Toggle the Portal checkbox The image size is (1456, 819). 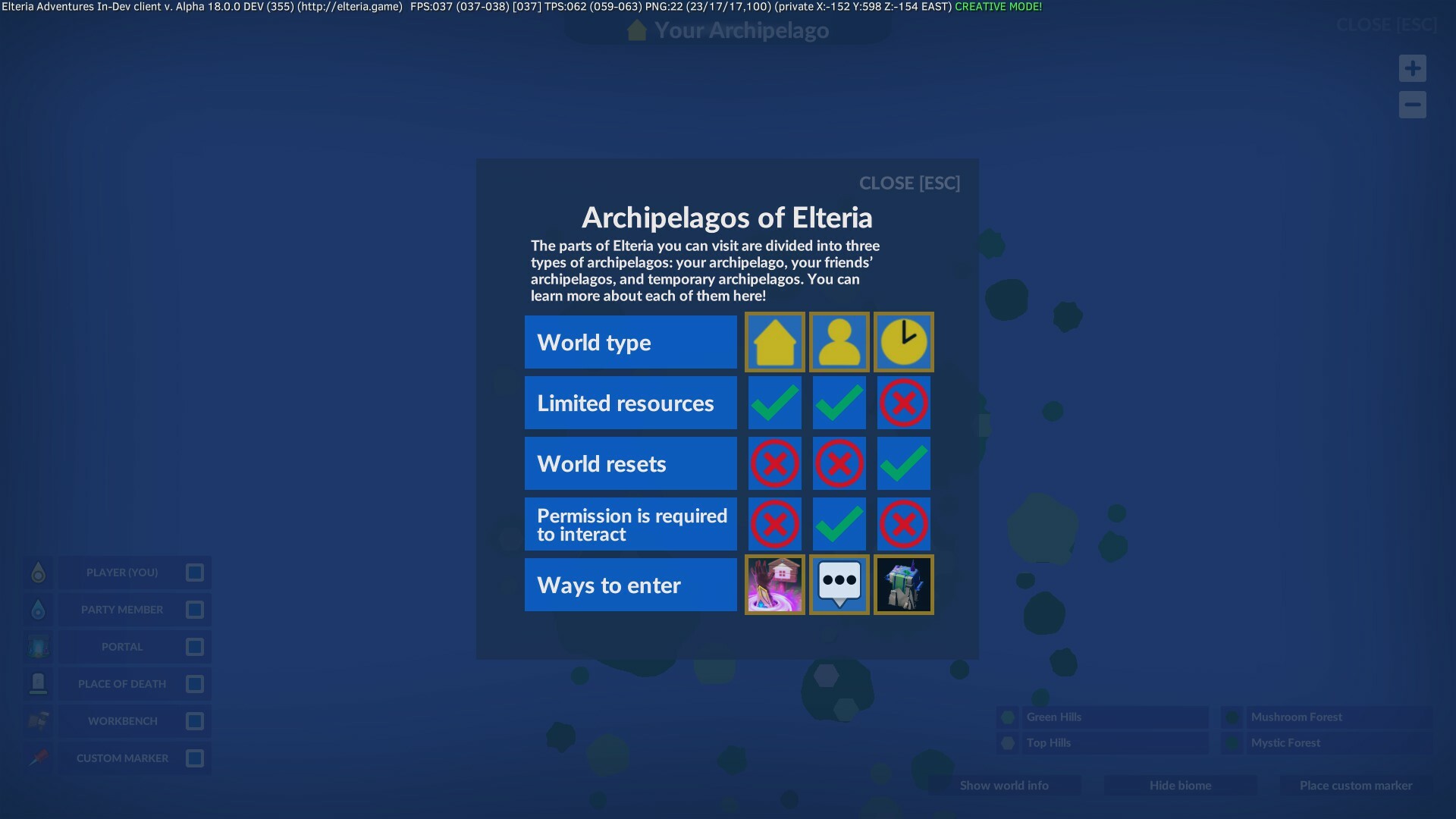click(195, 647)
